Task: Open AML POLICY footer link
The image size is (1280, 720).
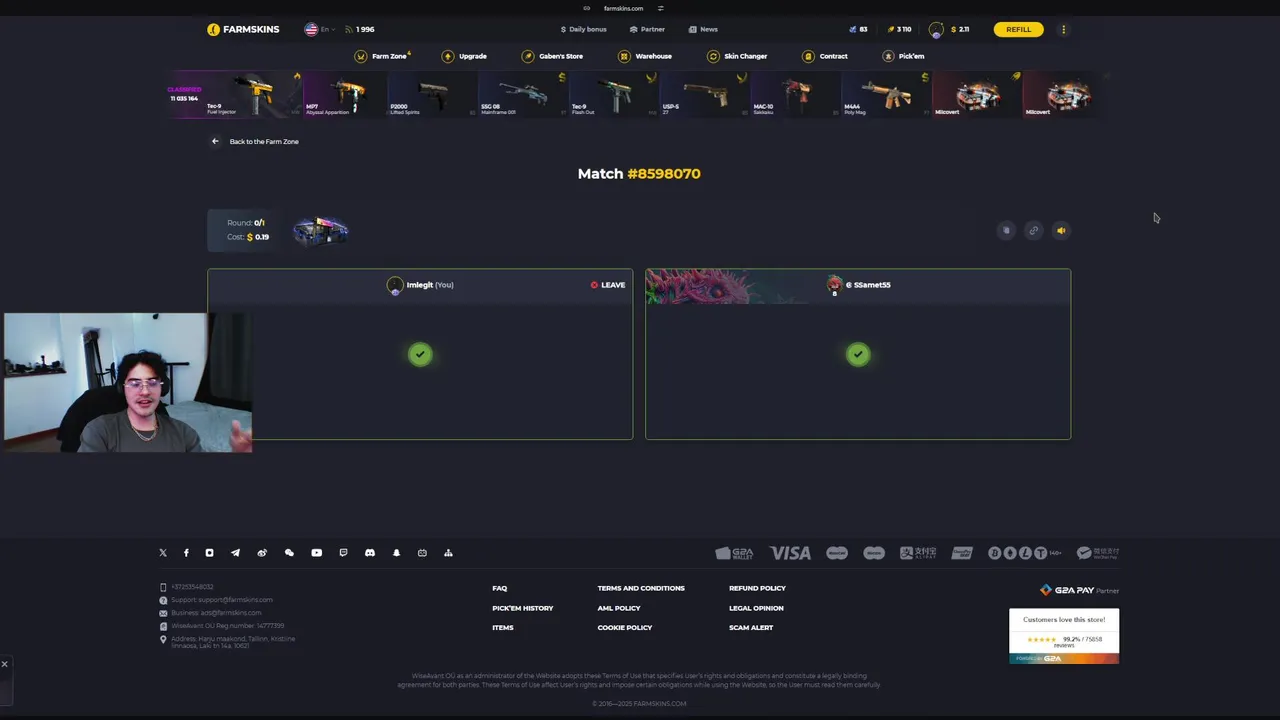Action: point(619,608)
